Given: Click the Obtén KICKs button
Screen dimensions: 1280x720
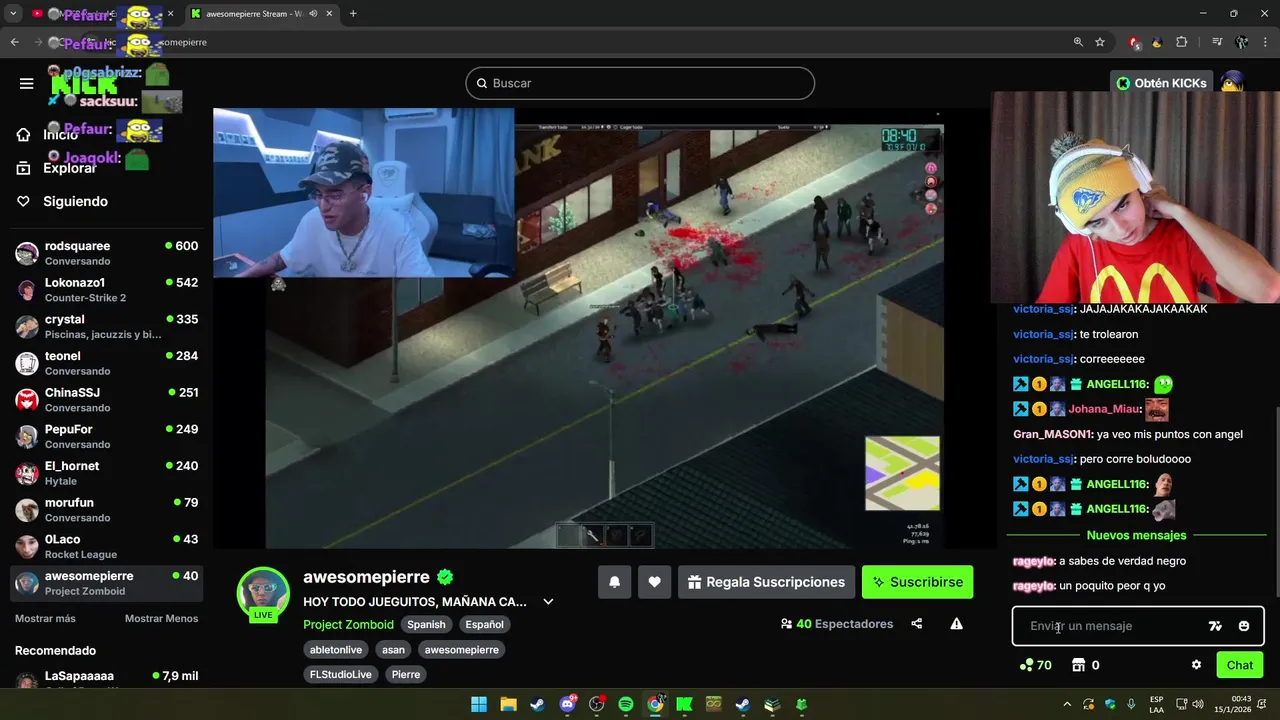Looking at the screenshot, I should click(1162, 83).
